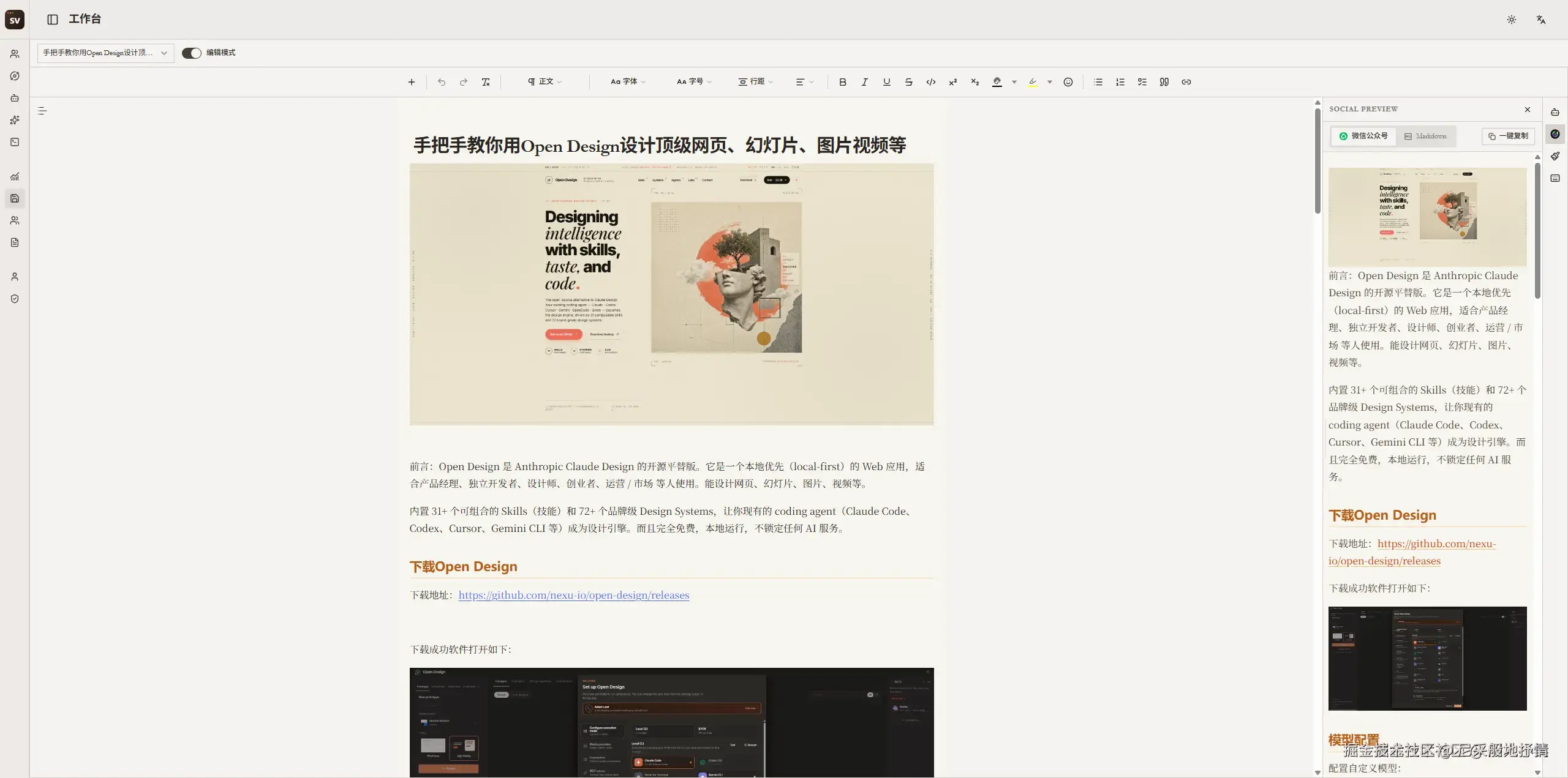Open the analytics chart icon in left sidebar
1568x778 pixels.
tap(15, 176)
